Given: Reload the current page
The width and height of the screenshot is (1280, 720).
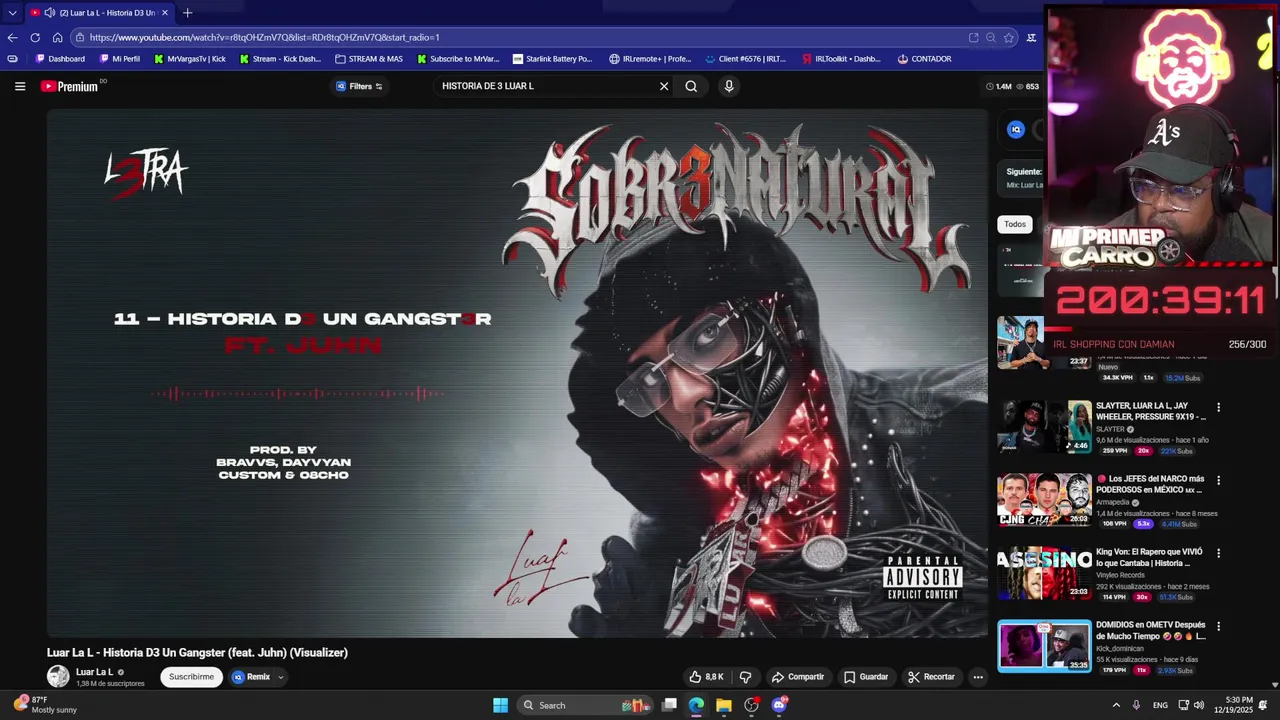Looking at the screenshot, I should (35, 37).
